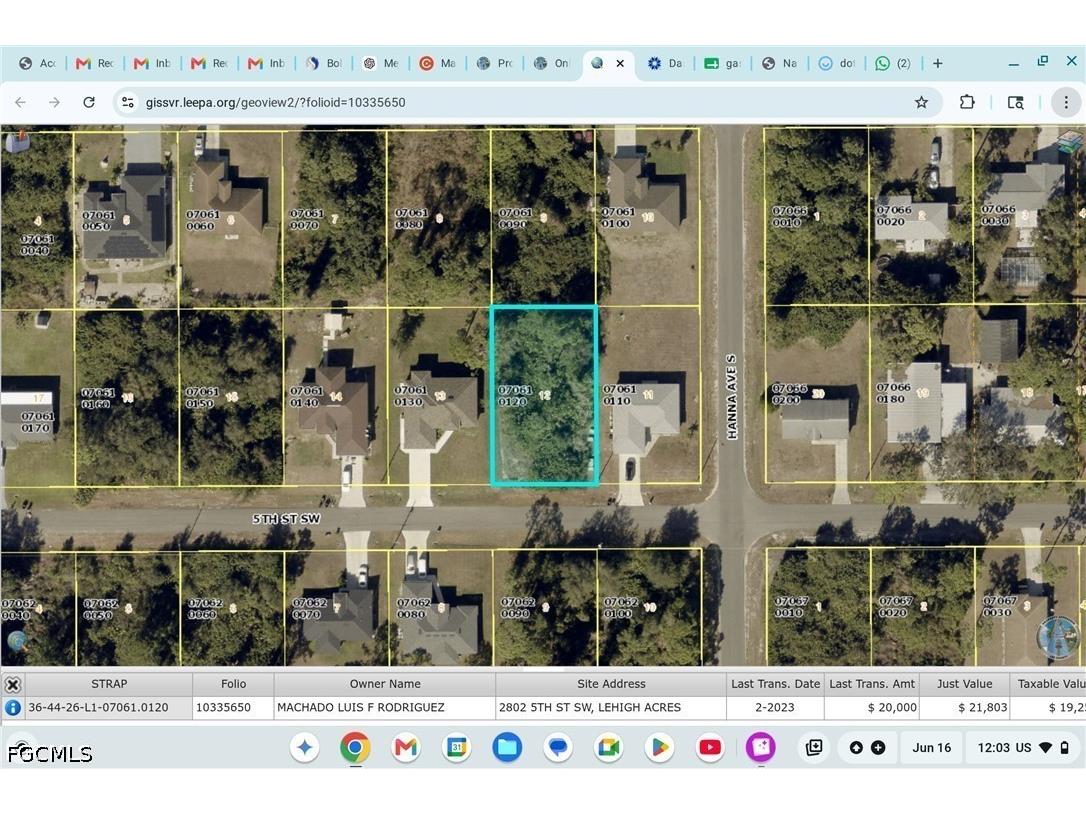
Task: Switch to the 'Acc' browser tab
Action: [x=38, y=63]
